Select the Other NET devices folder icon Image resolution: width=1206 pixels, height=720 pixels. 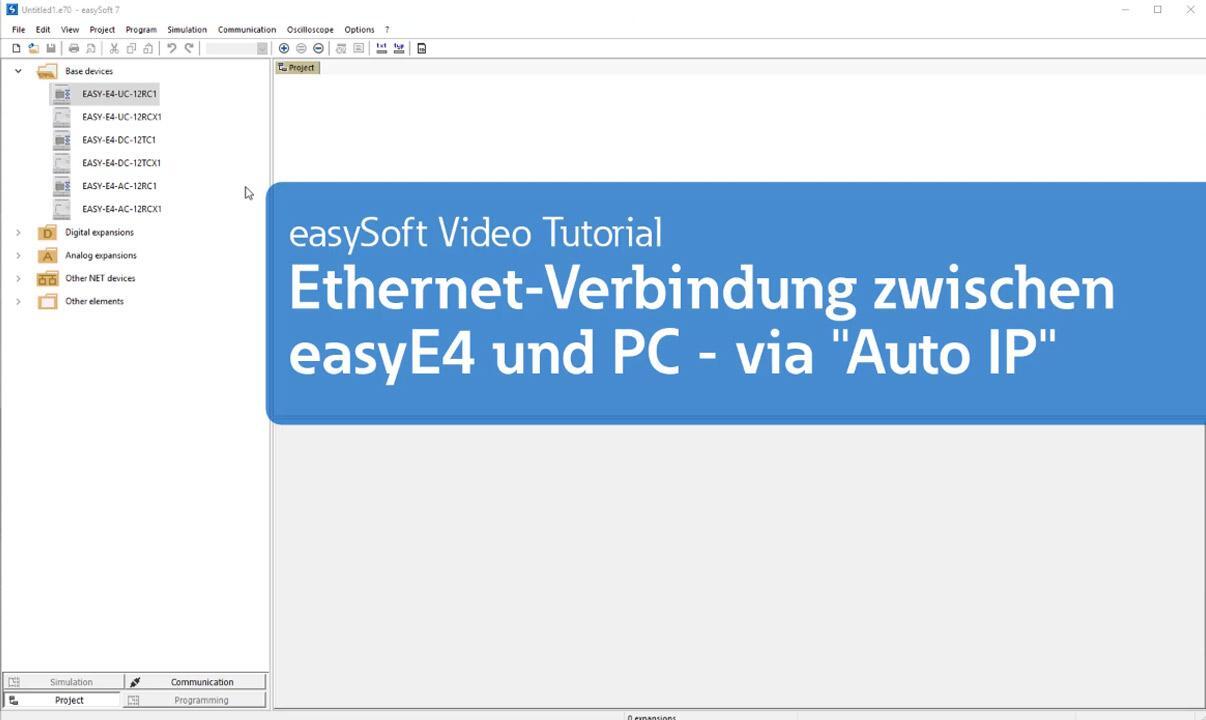pos(47,278)
